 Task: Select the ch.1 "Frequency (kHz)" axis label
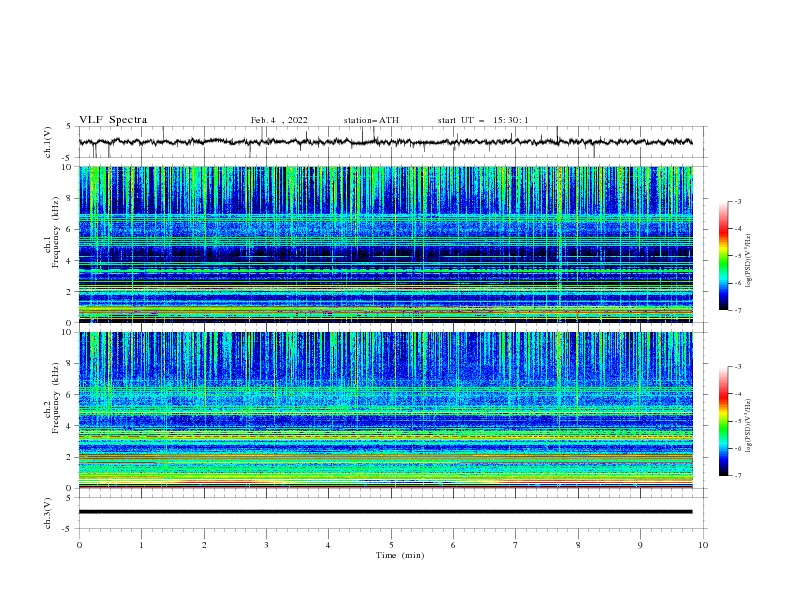(x=56, y=233)
